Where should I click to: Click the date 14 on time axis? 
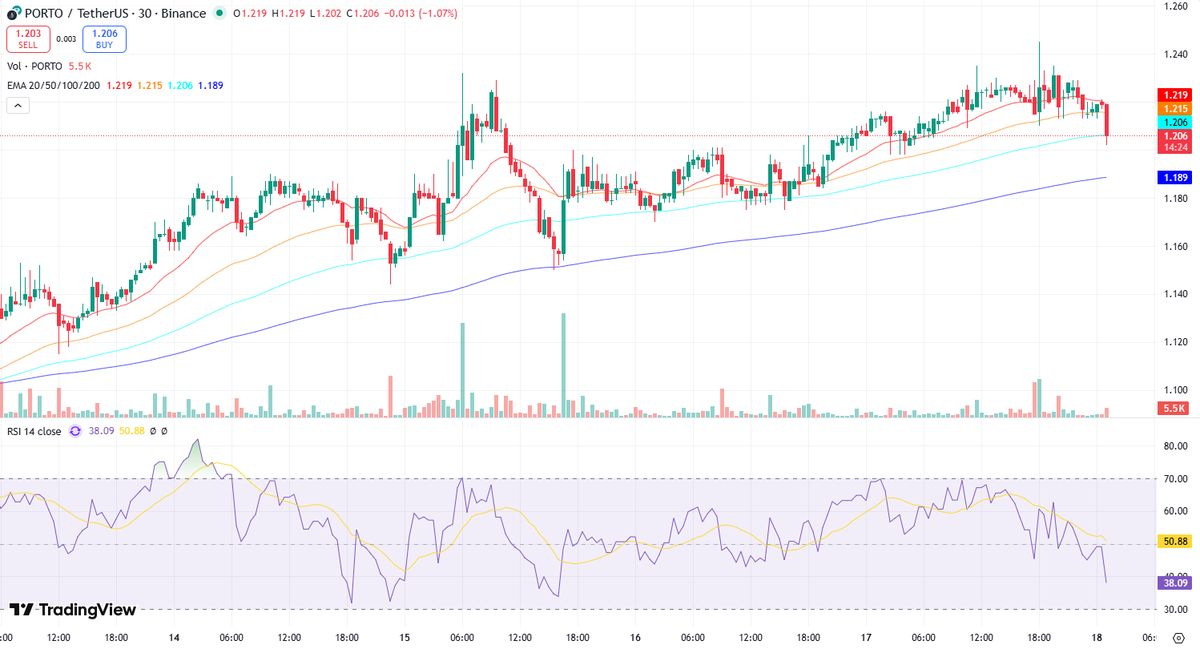174,637
